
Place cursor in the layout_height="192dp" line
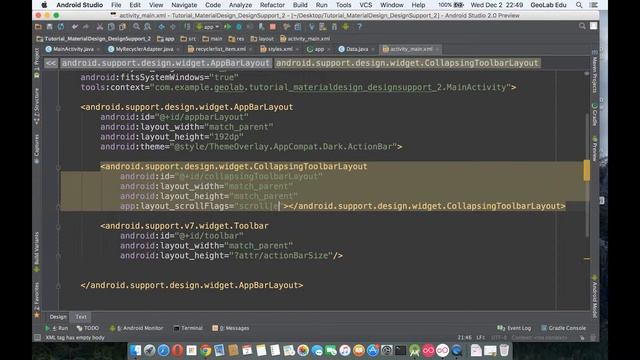pos(172,137)
